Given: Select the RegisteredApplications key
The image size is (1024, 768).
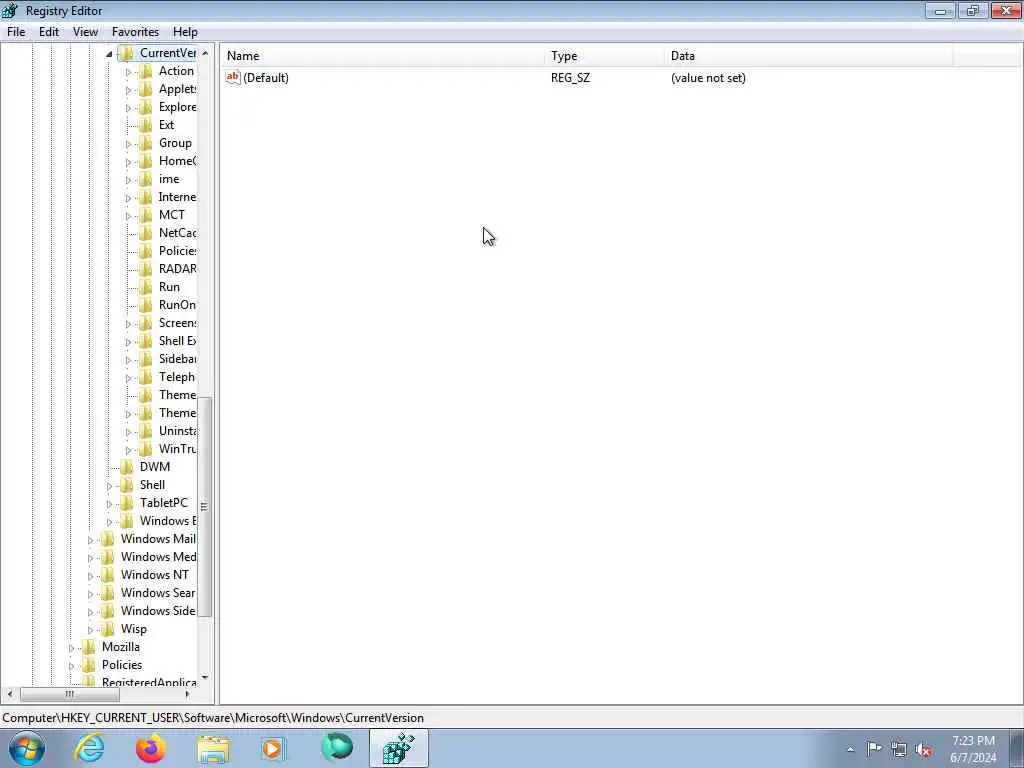Looking at the screenshot, I should [x=149, y=682].
